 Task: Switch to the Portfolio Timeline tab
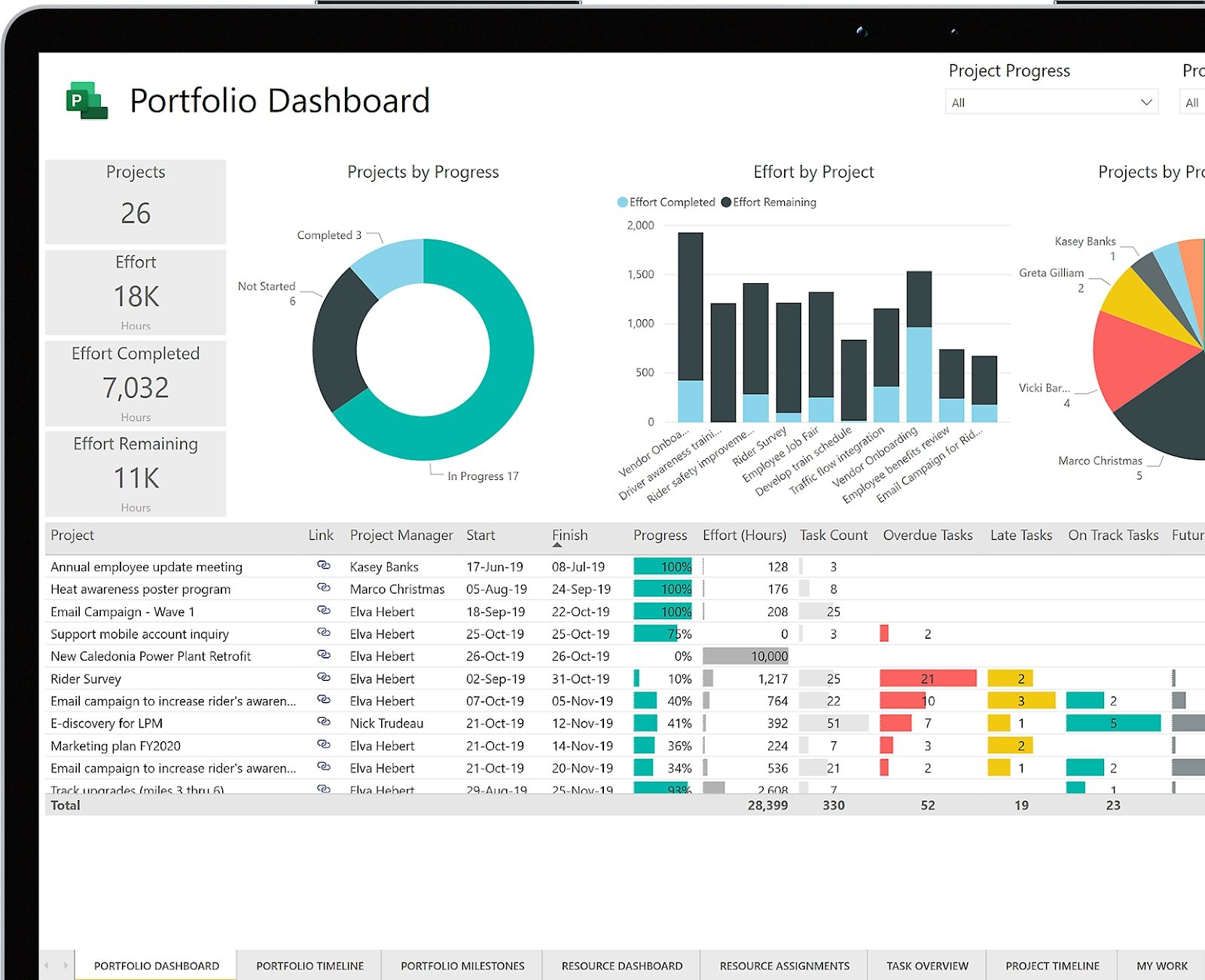pos(309,965)
